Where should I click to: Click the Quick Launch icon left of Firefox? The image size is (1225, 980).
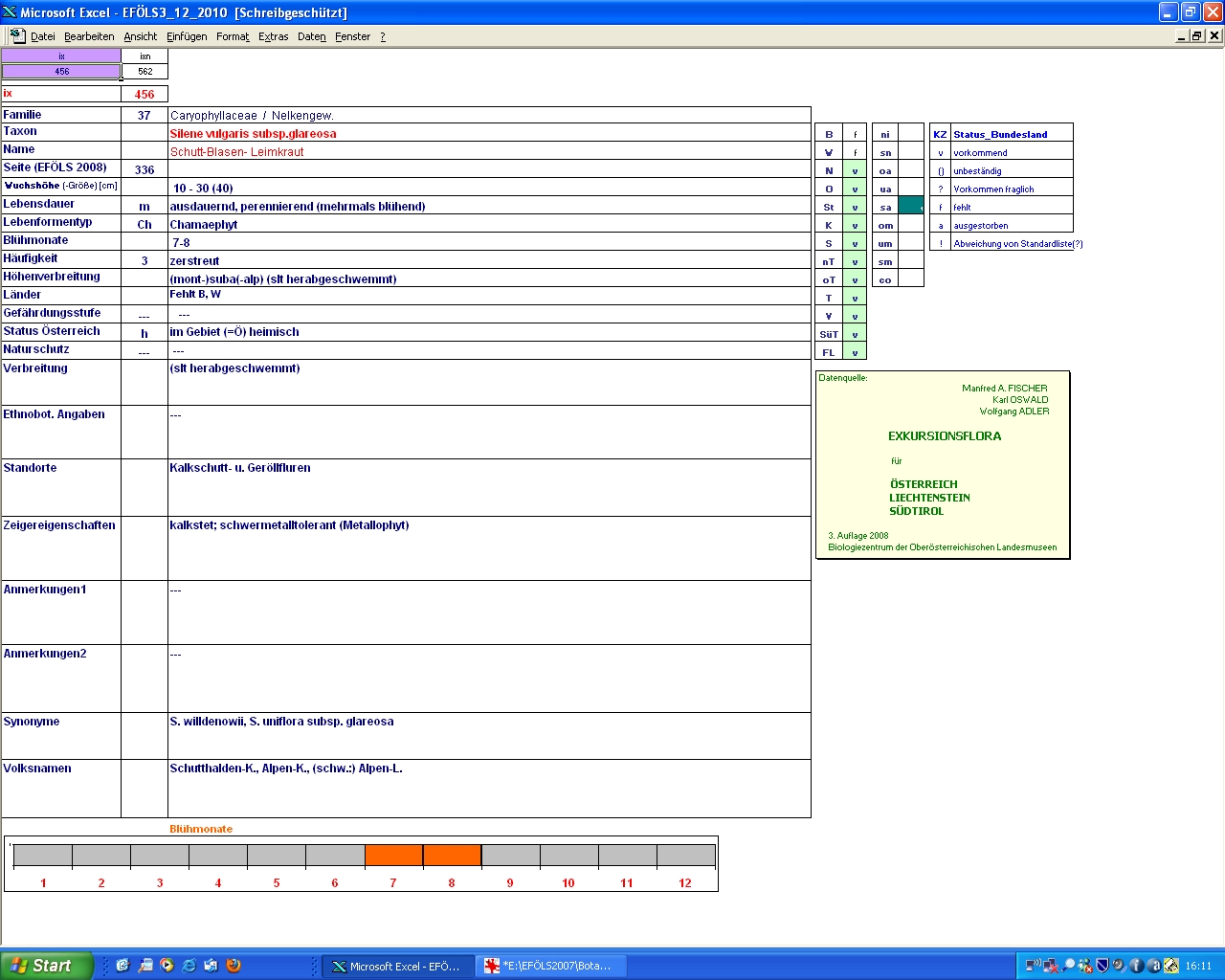(x=211, y=966)
